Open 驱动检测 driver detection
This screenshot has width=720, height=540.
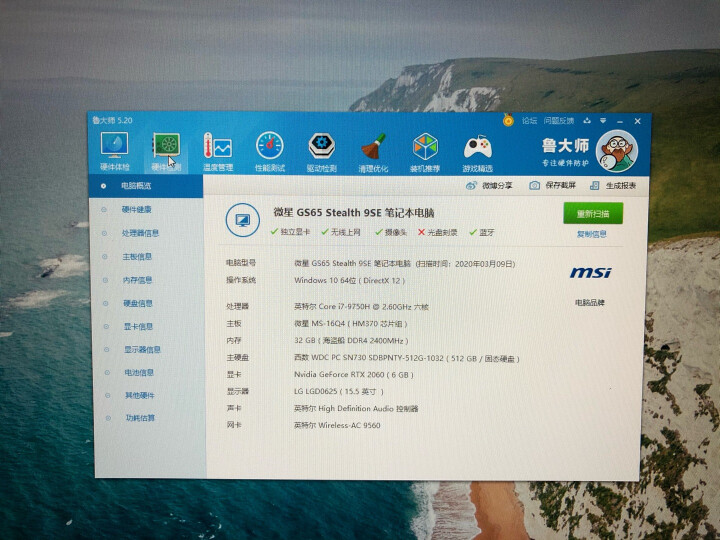321,152
